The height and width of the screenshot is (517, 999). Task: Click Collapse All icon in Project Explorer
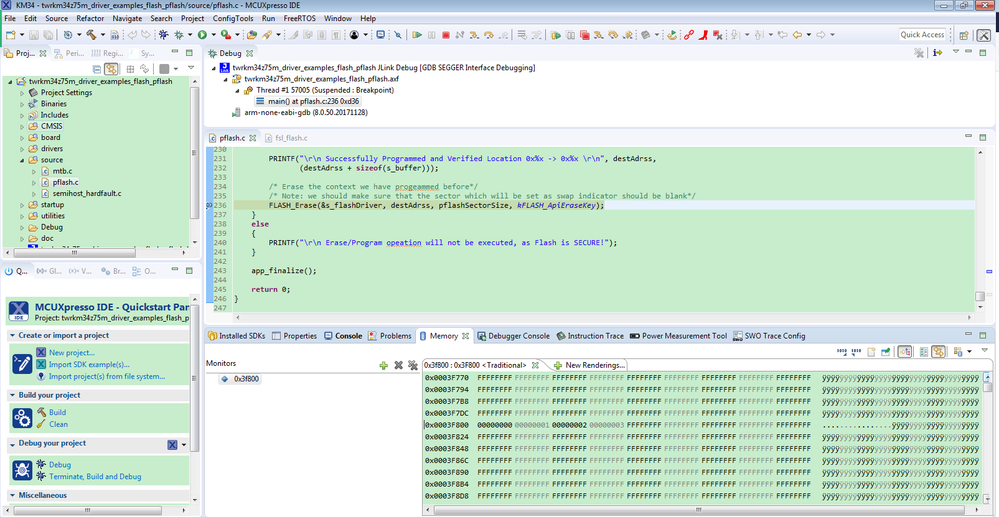coord(97,68)
